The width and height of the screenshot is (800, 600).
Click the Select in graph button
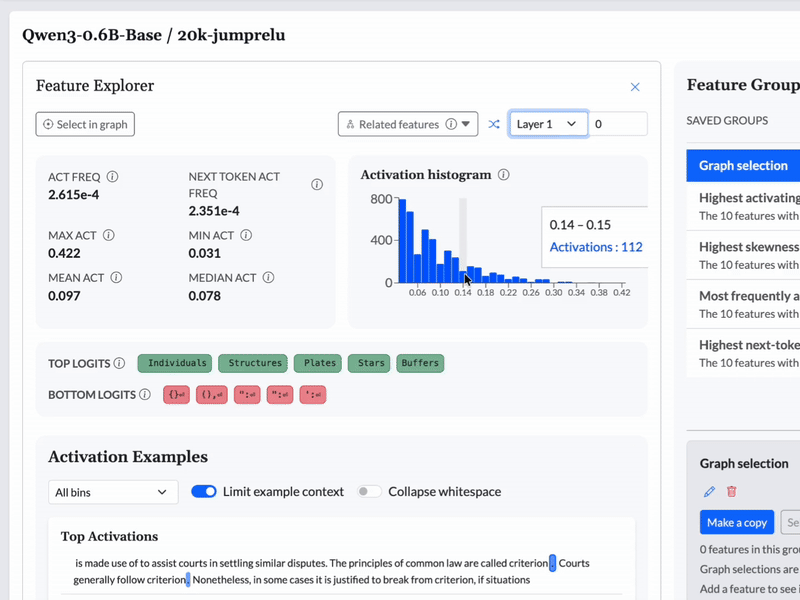click(85, 124)
